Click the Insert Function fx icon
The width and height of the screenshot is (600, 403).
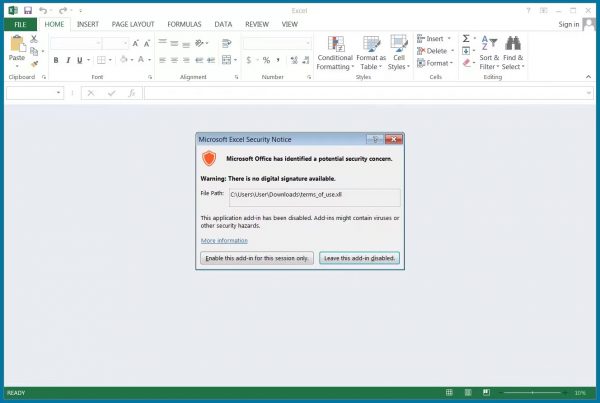[132, 93]
